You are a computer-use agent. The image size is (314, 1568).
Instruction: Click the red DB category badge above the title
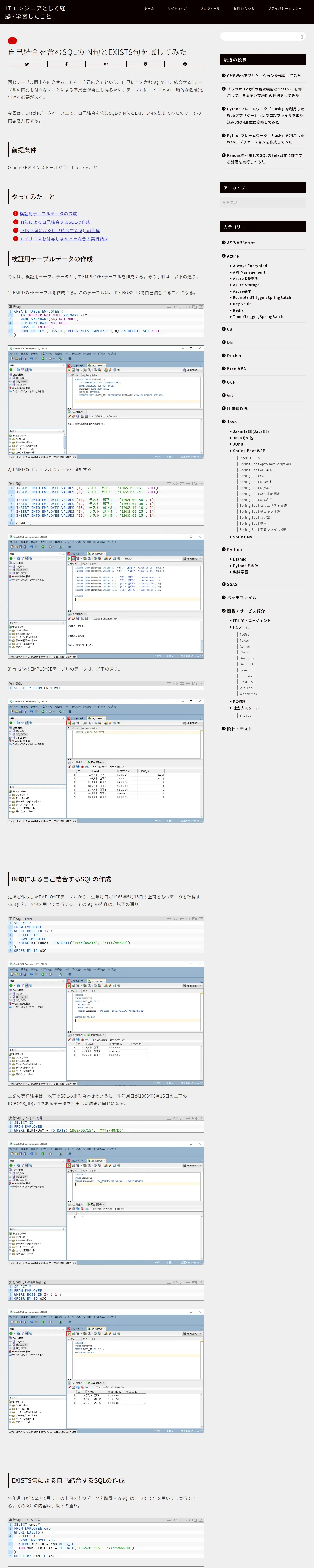(x=12, y=41)
